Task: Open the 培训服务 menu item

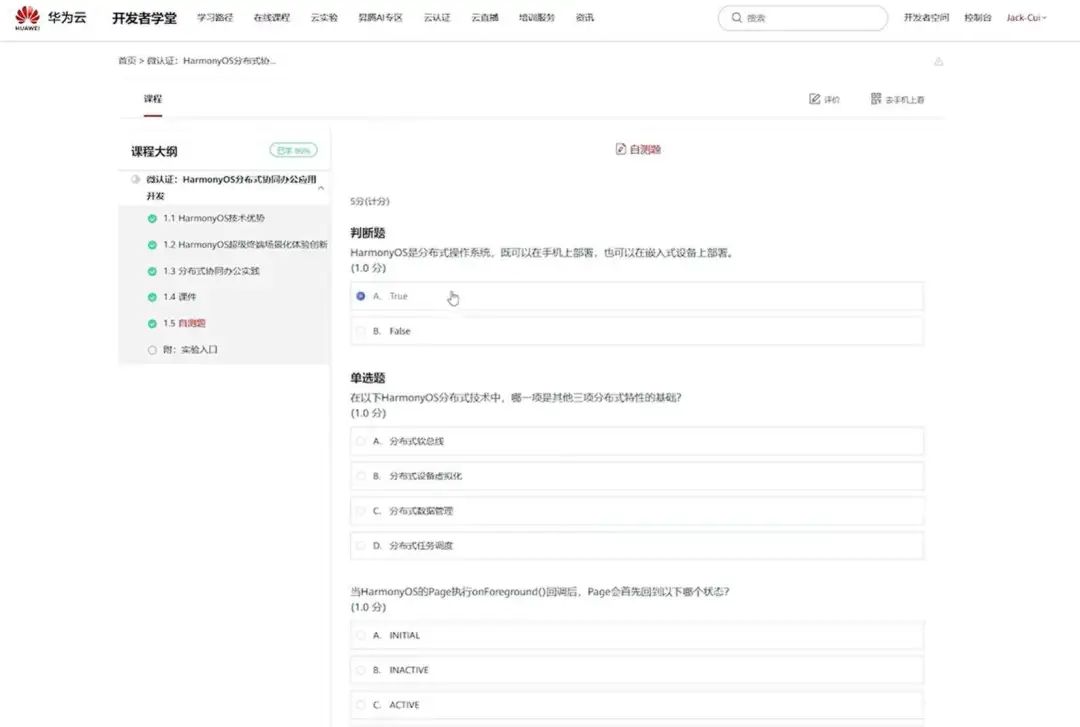Action: 537,18
